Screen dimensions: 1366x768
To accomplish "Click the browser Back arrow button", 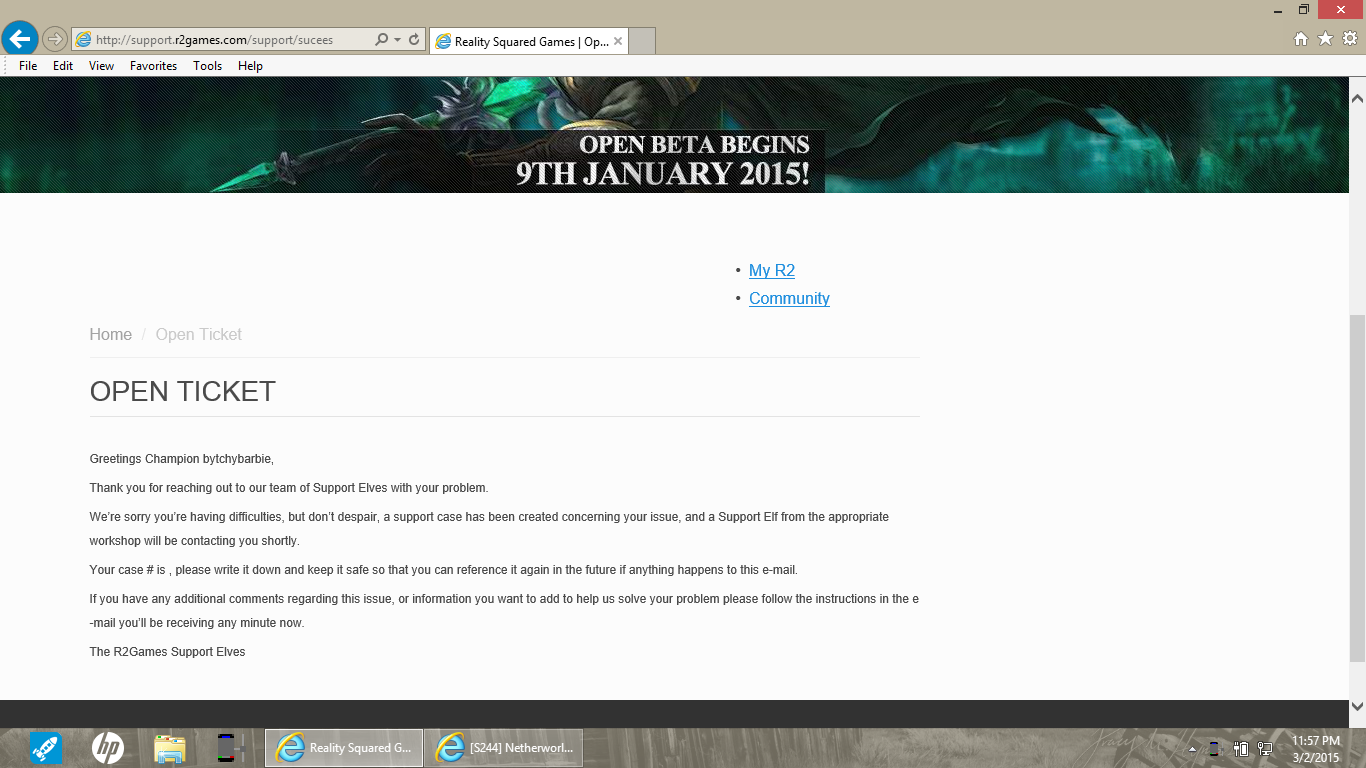I will click(x=19, y=39).
